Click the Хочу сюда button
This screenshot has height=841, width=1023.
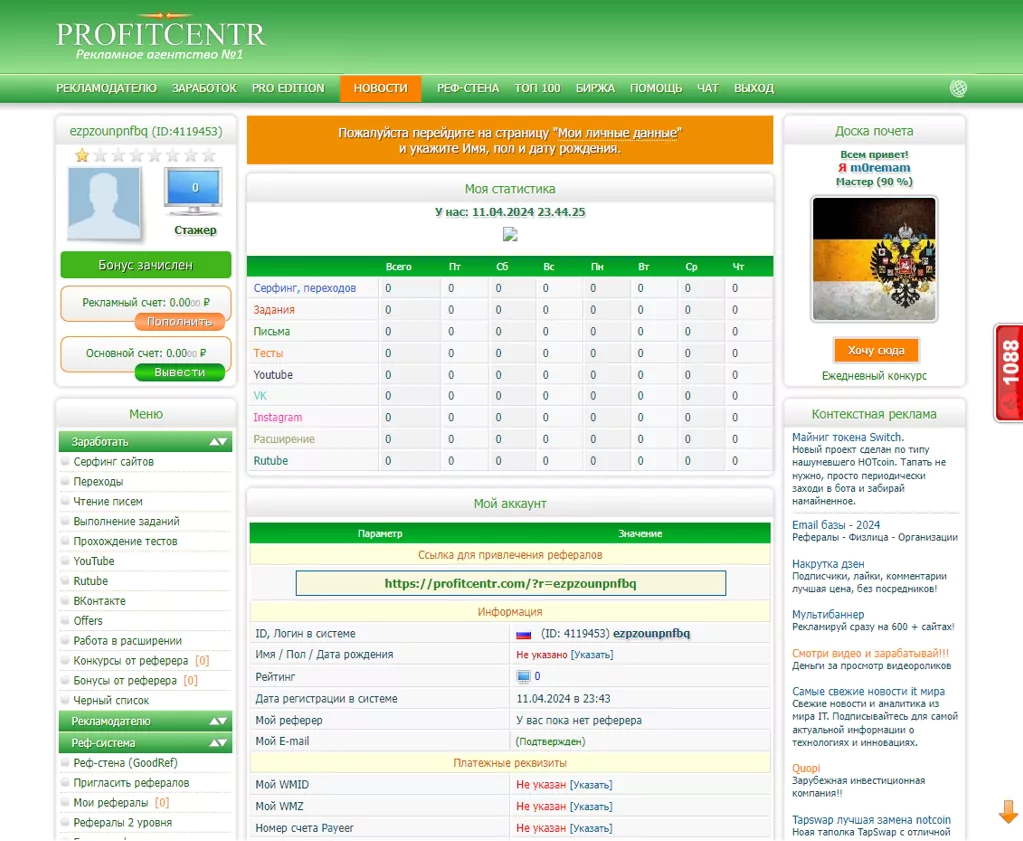(x=876, y=350)
